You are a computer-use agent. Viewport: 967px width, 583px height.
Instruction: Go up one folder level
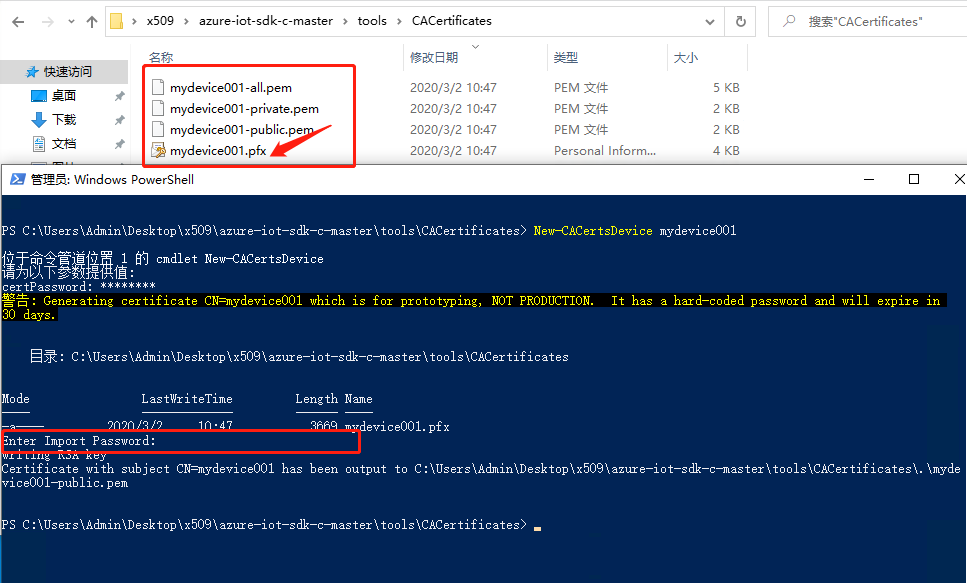pyautogui.click(x=92, y=21)
